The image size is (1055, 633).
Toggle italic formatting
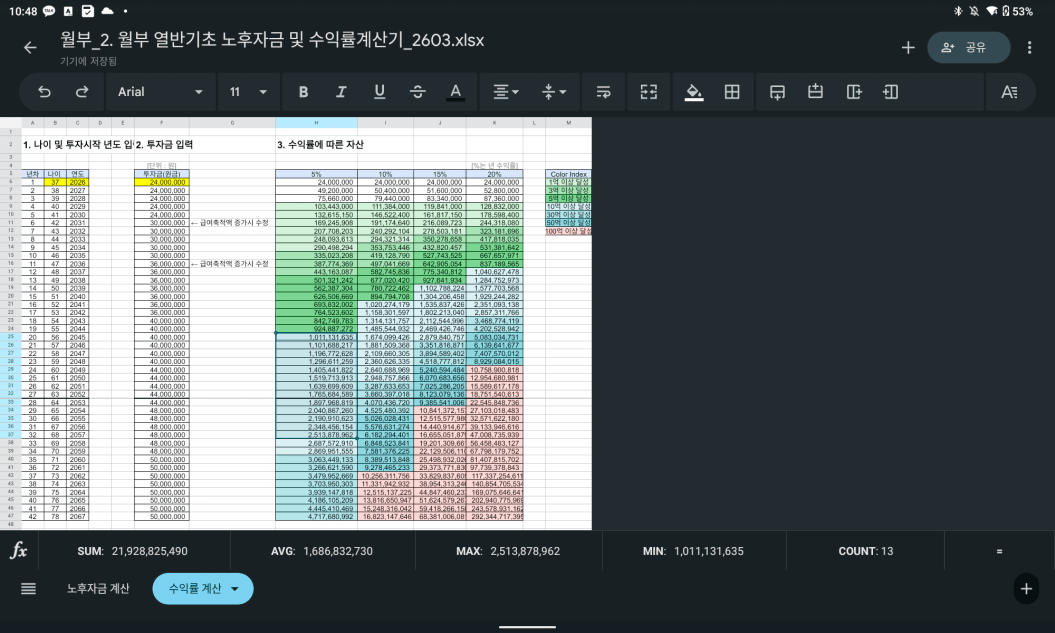(341, 92)
